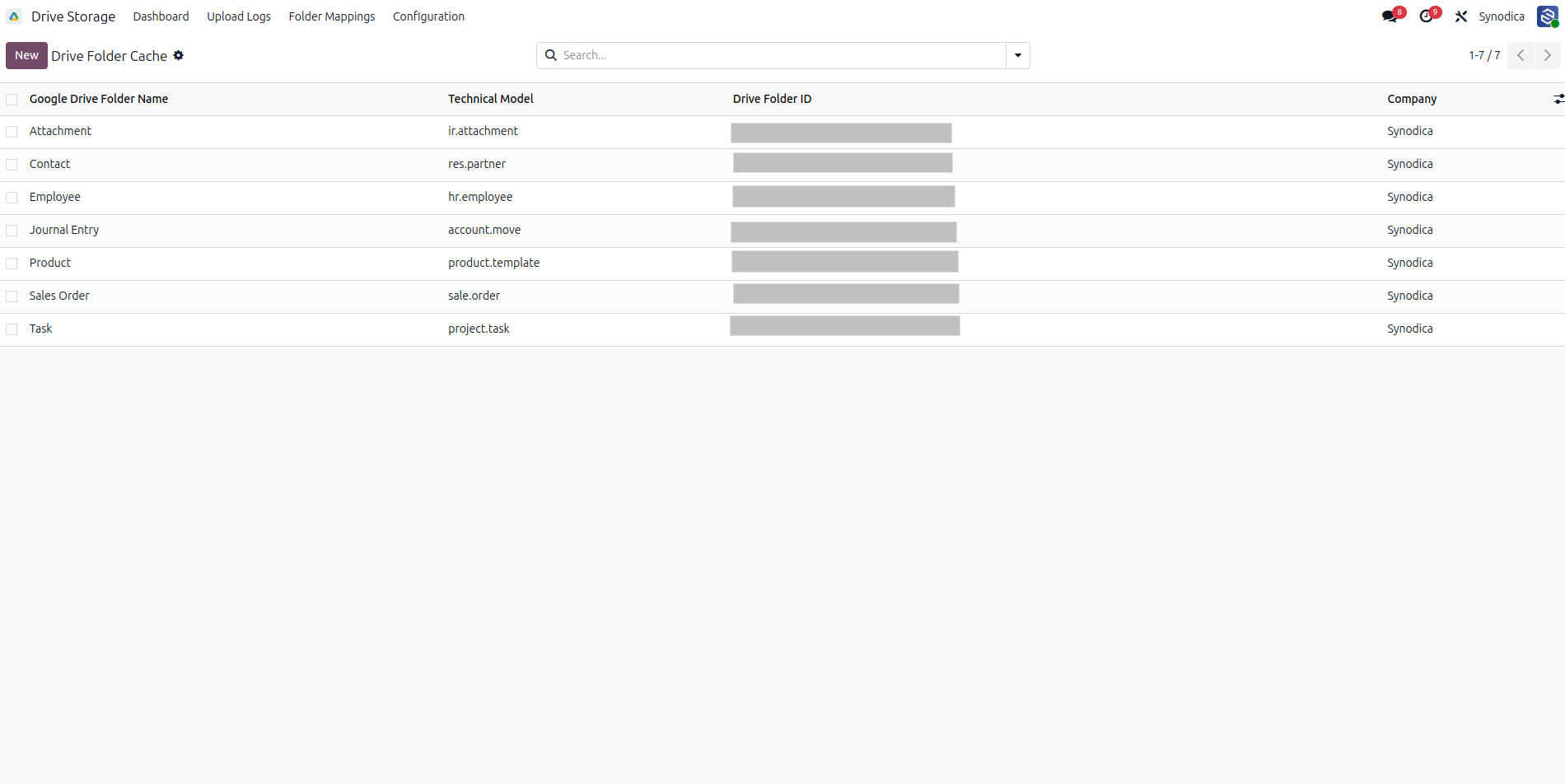Open the Product folder record

(x=50, y=263)
